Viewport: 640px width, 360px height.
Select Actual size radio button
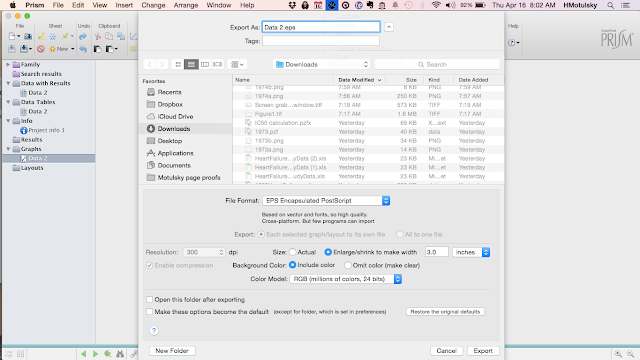(293, 252)
